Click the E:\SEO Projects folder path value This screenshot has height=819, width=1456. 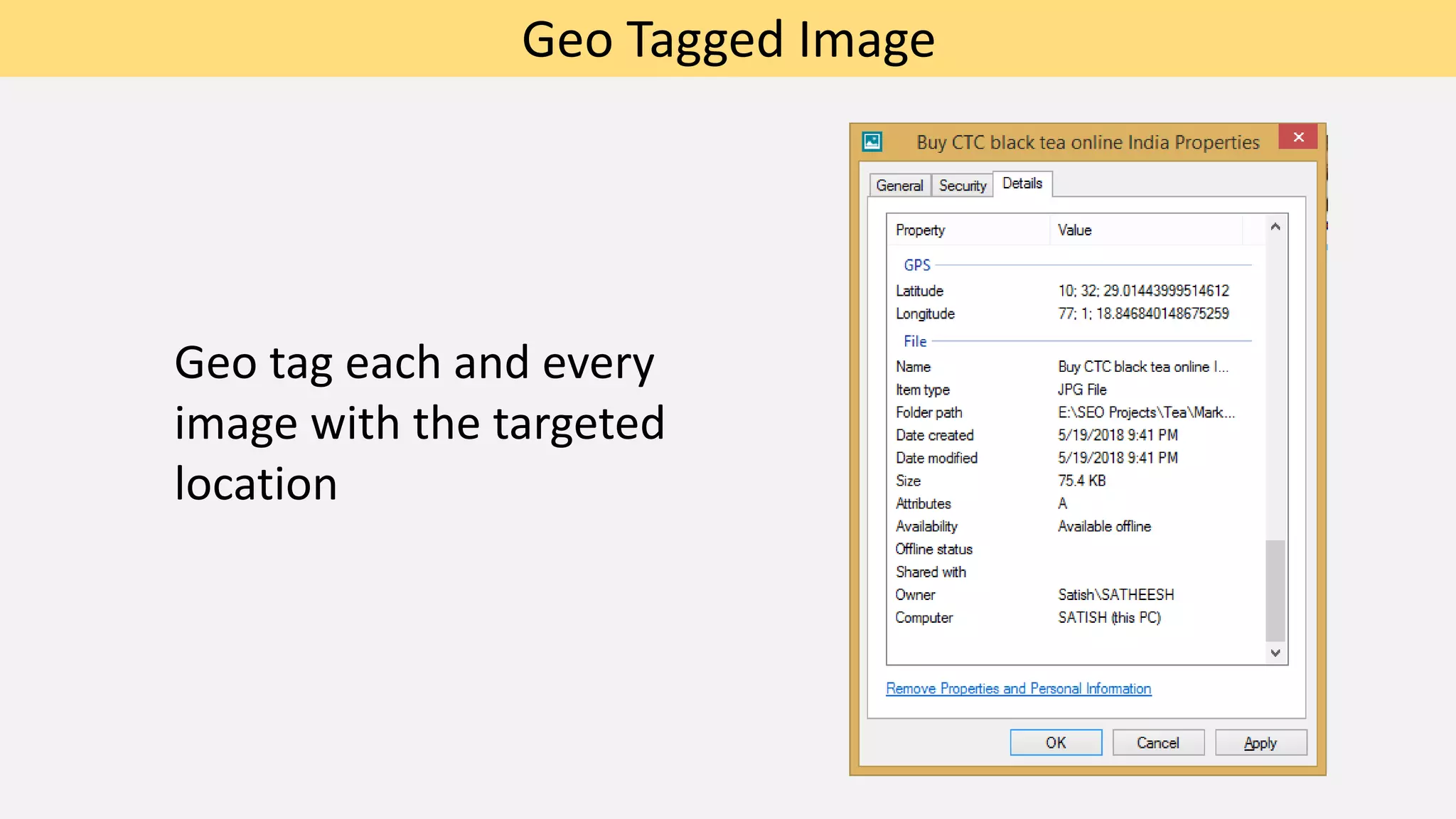click(x=1146, y=412)
